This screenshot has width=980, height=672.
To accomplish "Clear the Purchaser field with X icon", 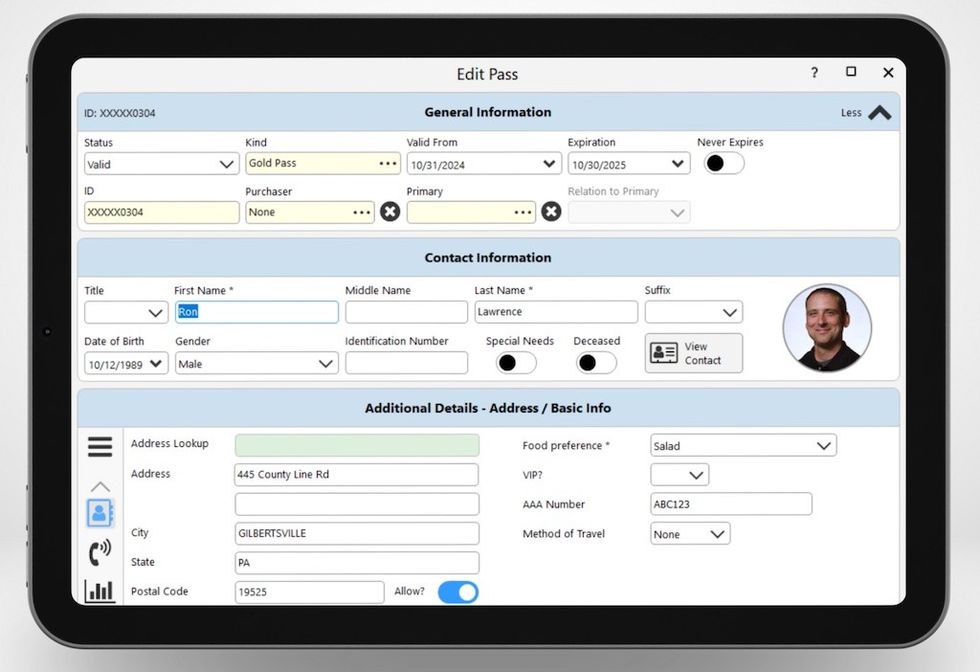I will click(390, 212).
